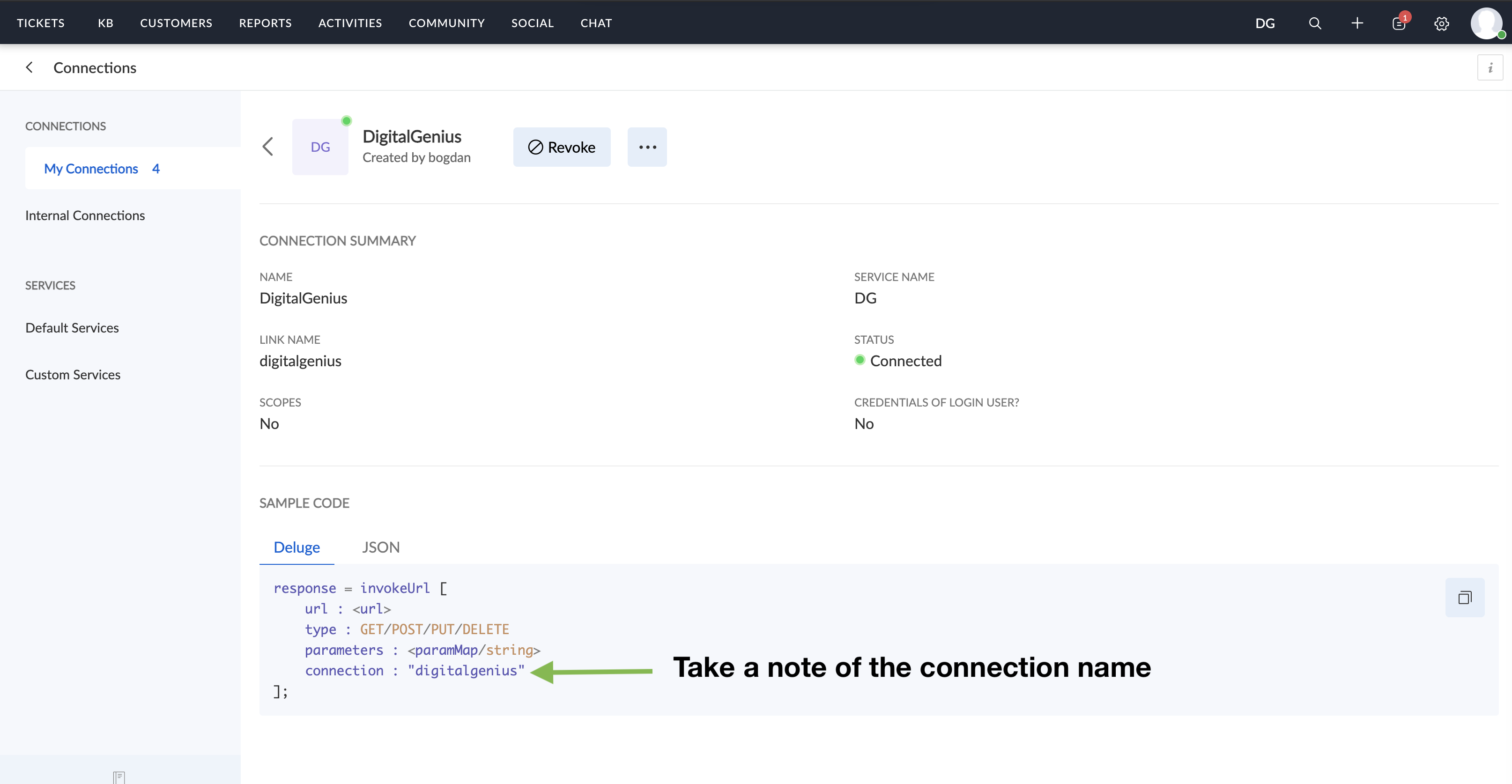Click the Created by bogdan text
Image resolution: width=1512 pixels, height=784 pixels.
[x=417, y=157]
